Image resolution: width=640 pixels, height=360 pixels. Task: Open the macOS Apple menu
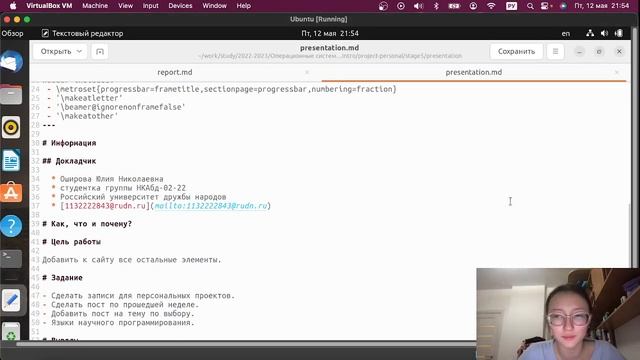[x=13, y=6]
